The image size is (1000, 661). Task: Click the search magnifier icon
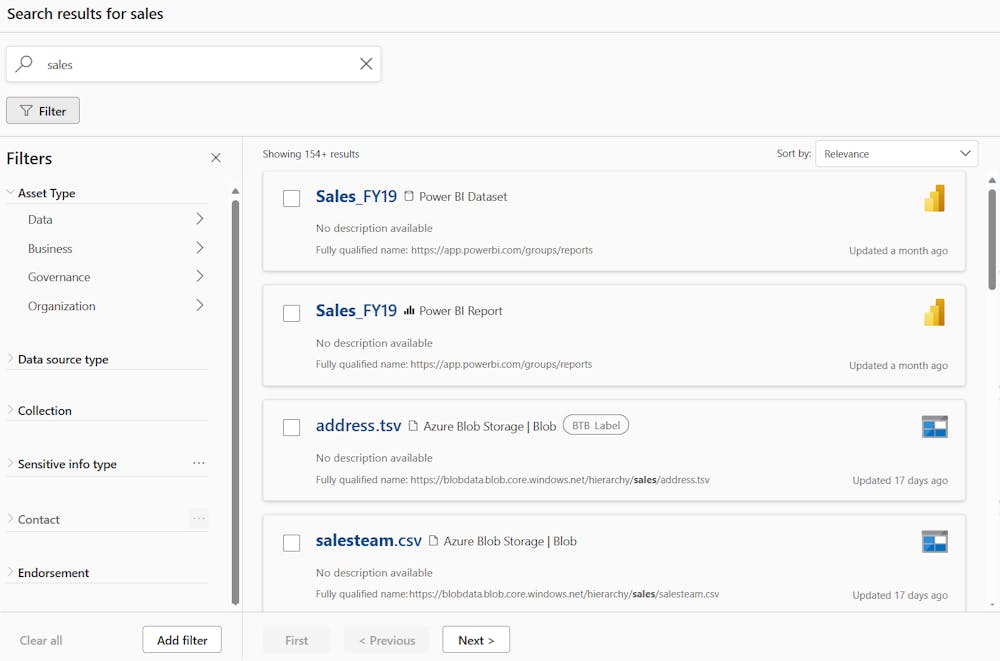pyautogui.click(x=24, y=64)
